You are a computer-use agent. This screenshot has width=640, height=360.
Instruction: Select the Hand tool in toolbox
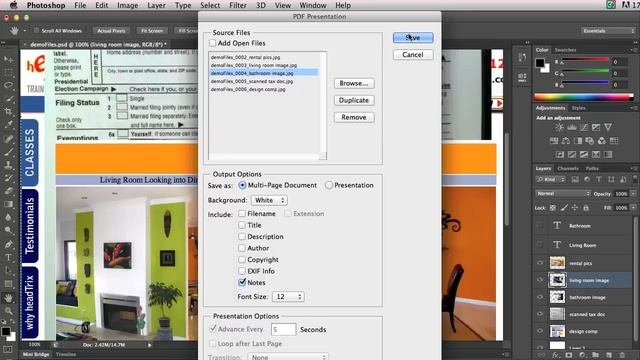point(8,298)
